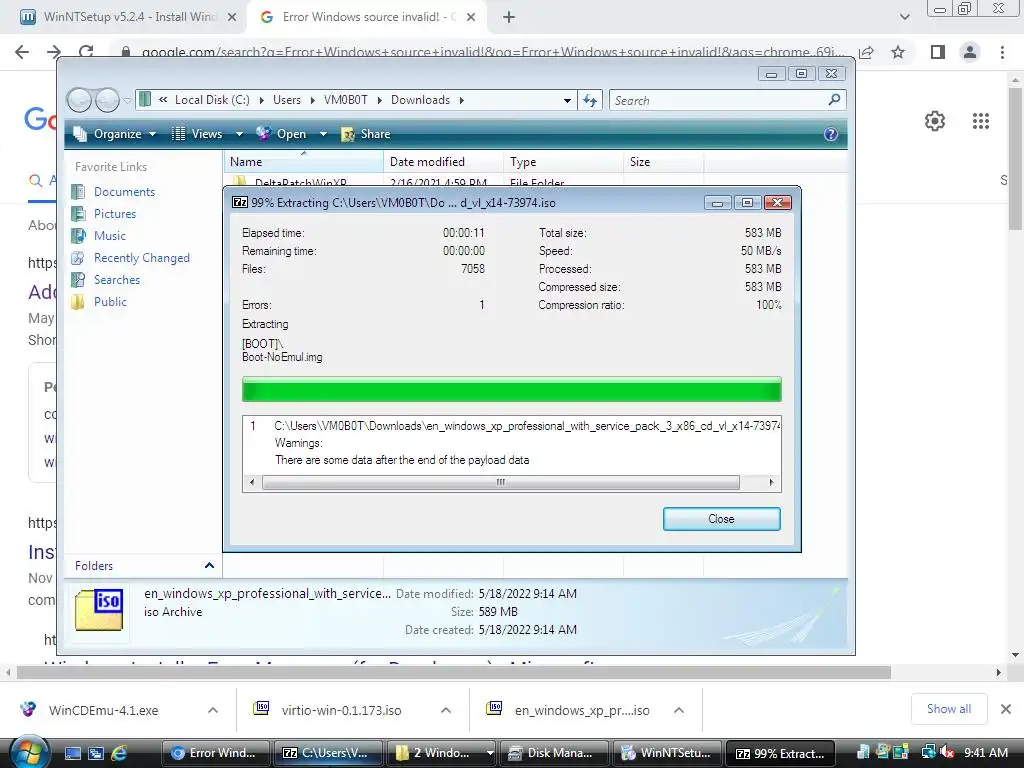The height and width of the screenshot is (768, 1024).
Task: Expand WinCDEmu-4.1.exe download options
Action: point(213,710)
